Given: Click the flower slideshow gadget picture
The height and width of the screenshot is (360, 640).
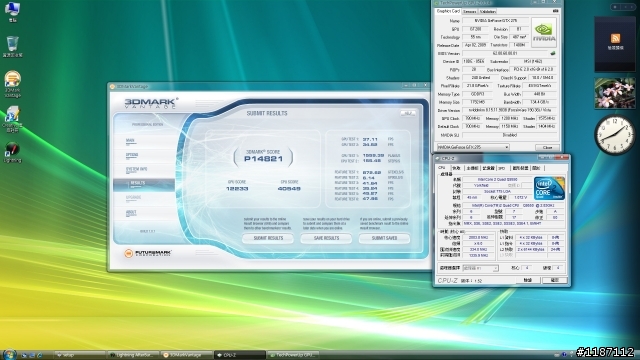Looking at the screenshot, I should click(615, 93).
